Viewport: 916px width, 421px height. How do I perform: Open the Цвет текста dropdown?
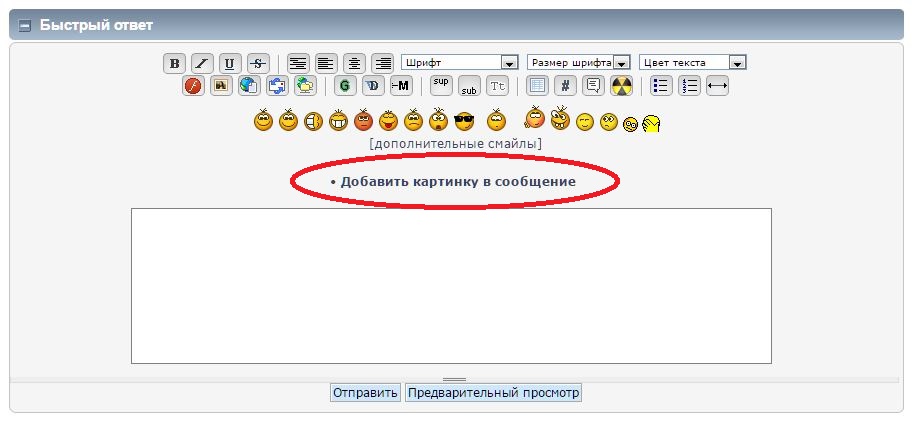tap(693, 62)
